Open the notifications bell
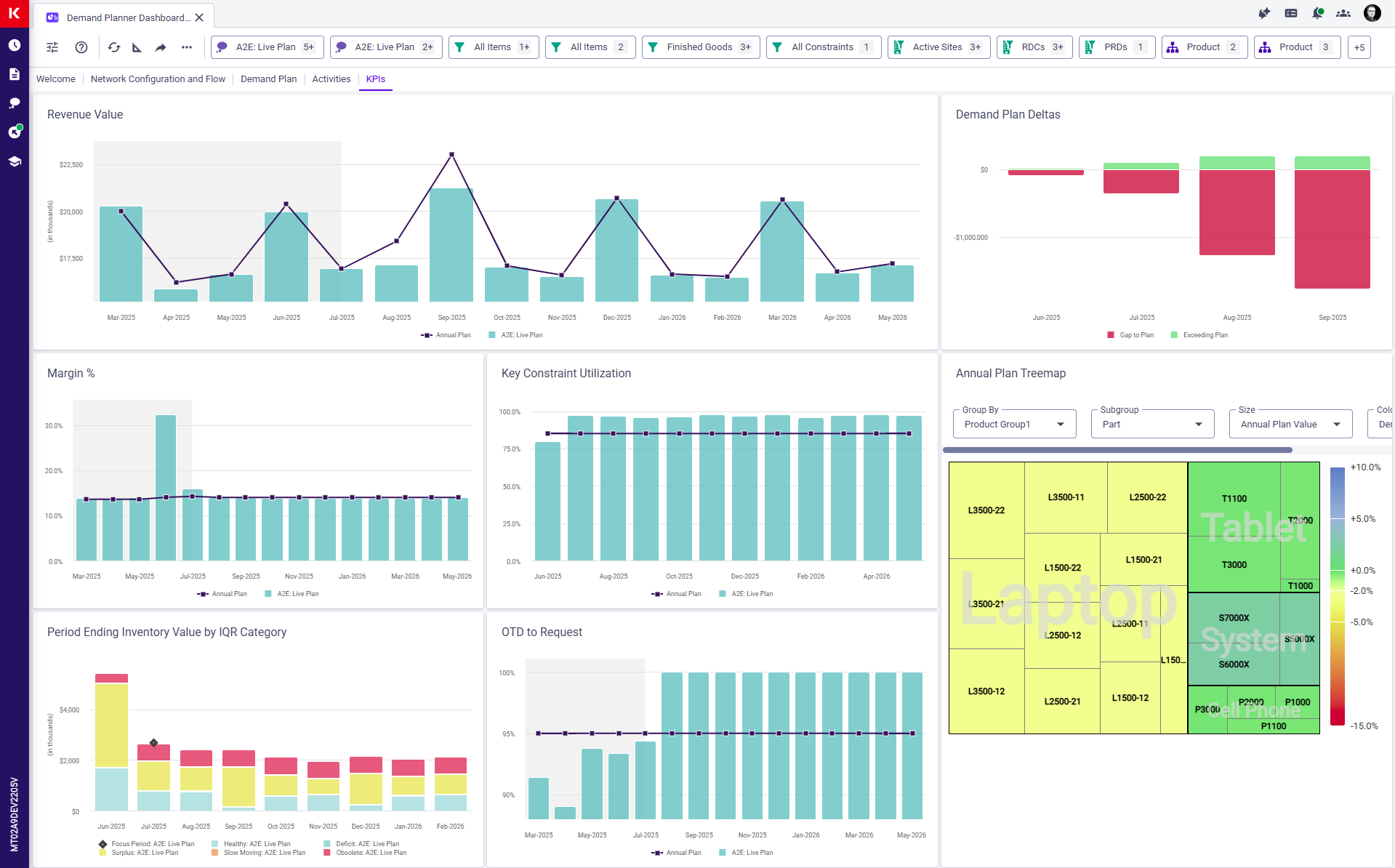The image size is (1395, 868). (x=1317, y=13)
